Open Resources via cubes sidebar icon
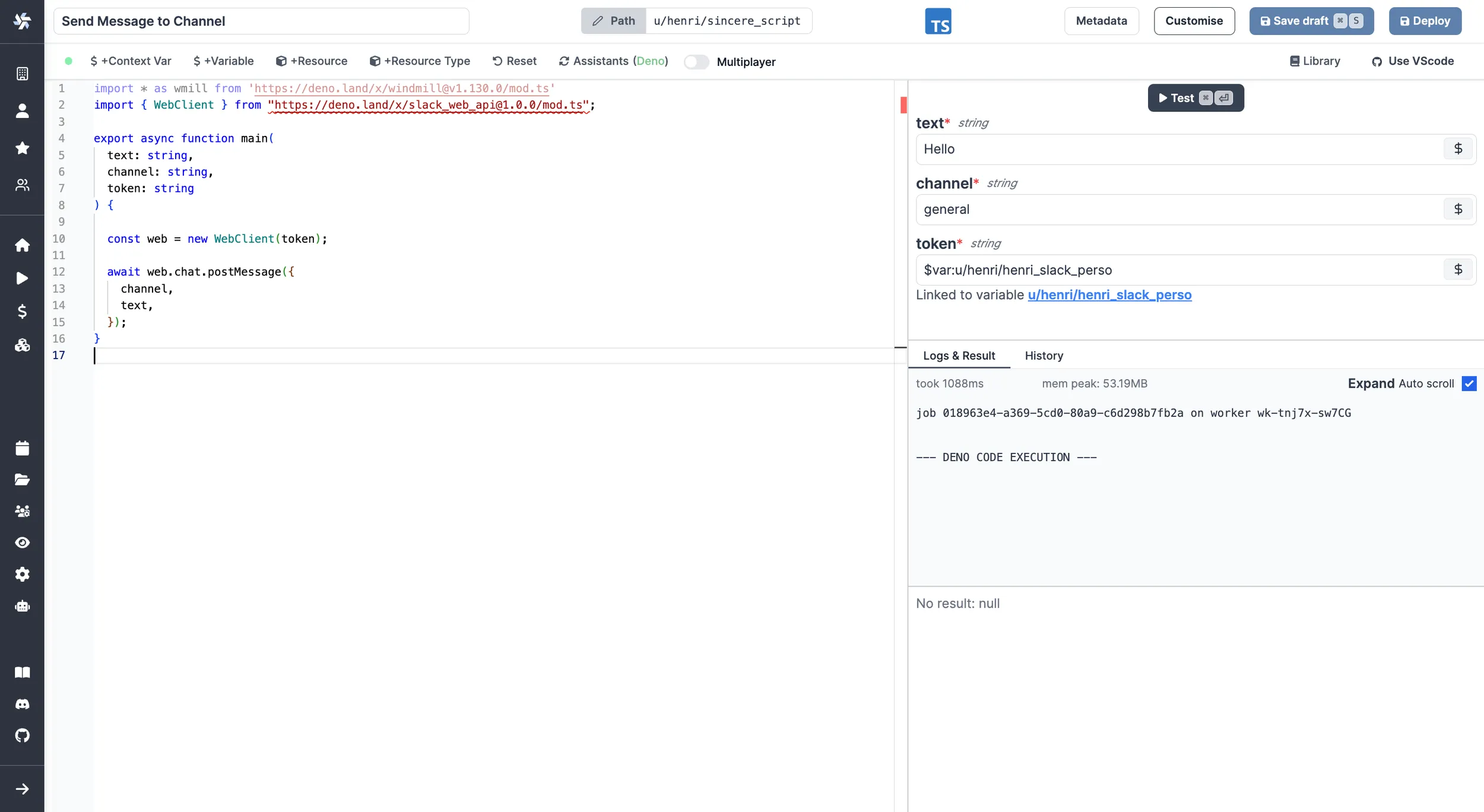Screen dimensions: 1484x812 (x=22, y=345)
